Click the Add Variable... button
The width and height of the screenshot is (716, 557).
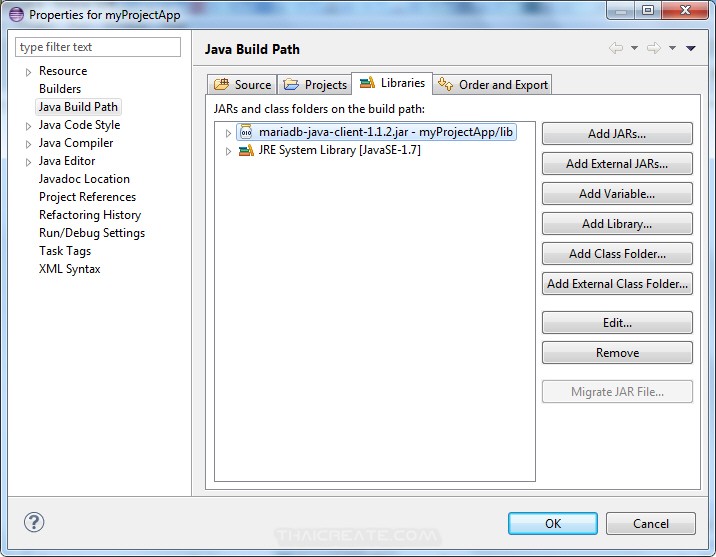pos(617,194)
